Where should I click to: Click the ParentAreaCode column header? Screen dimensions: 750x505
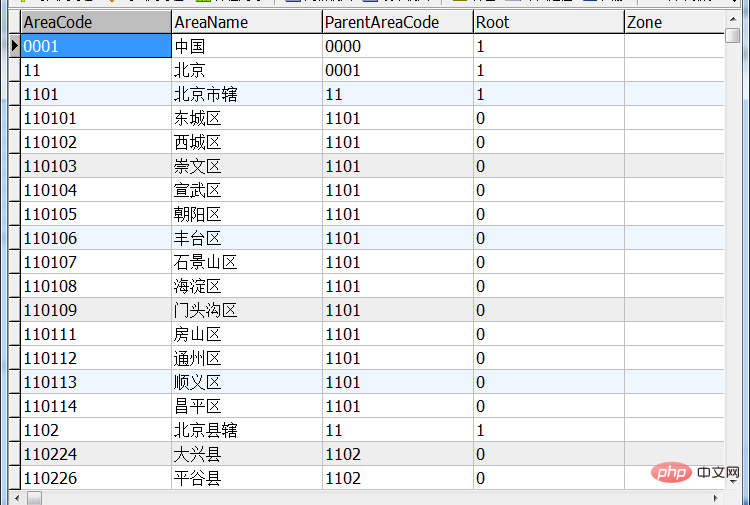pyautogui.click(x=397, y=22)
